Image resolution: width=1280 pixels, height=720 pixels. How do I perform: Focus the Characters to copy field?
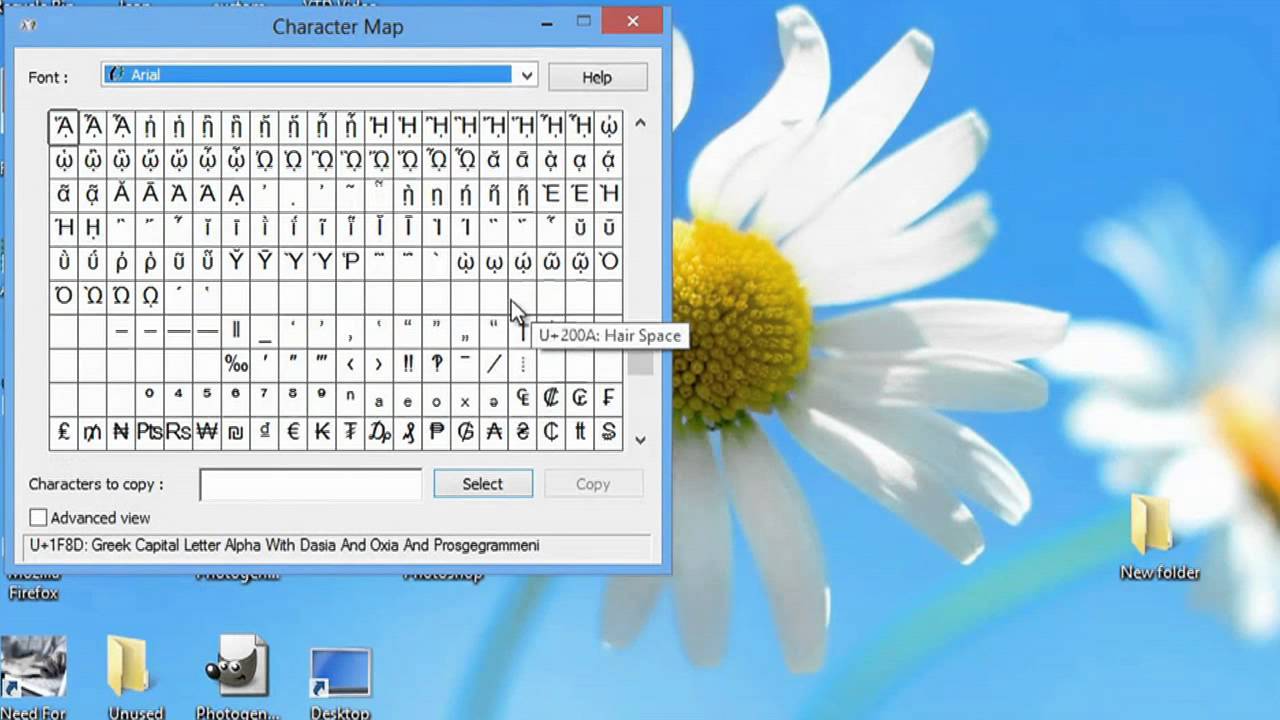coord(311,484)
